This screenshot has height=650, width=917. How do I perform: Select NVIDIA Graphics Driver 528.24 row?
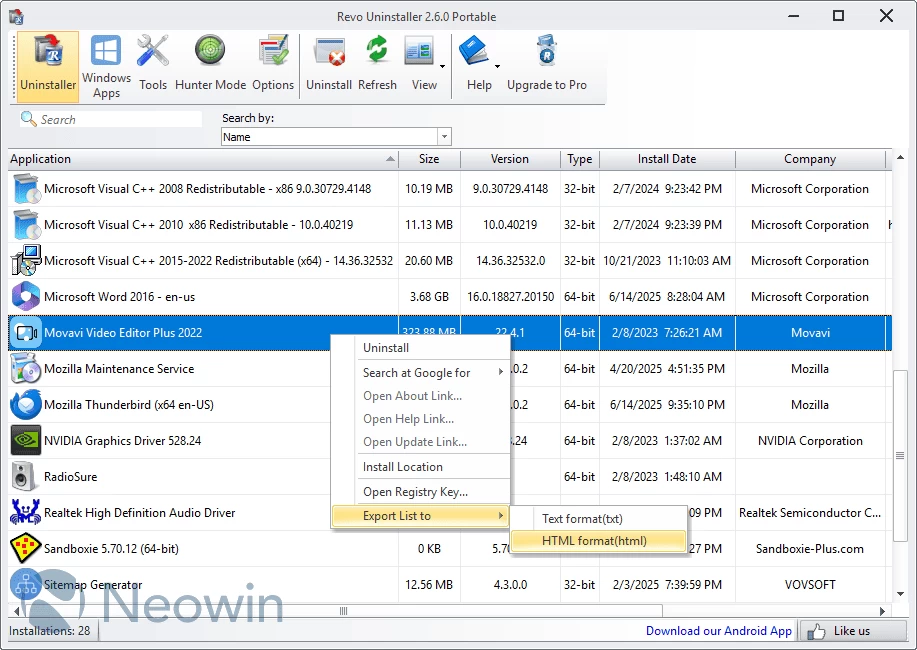point(450,441)
